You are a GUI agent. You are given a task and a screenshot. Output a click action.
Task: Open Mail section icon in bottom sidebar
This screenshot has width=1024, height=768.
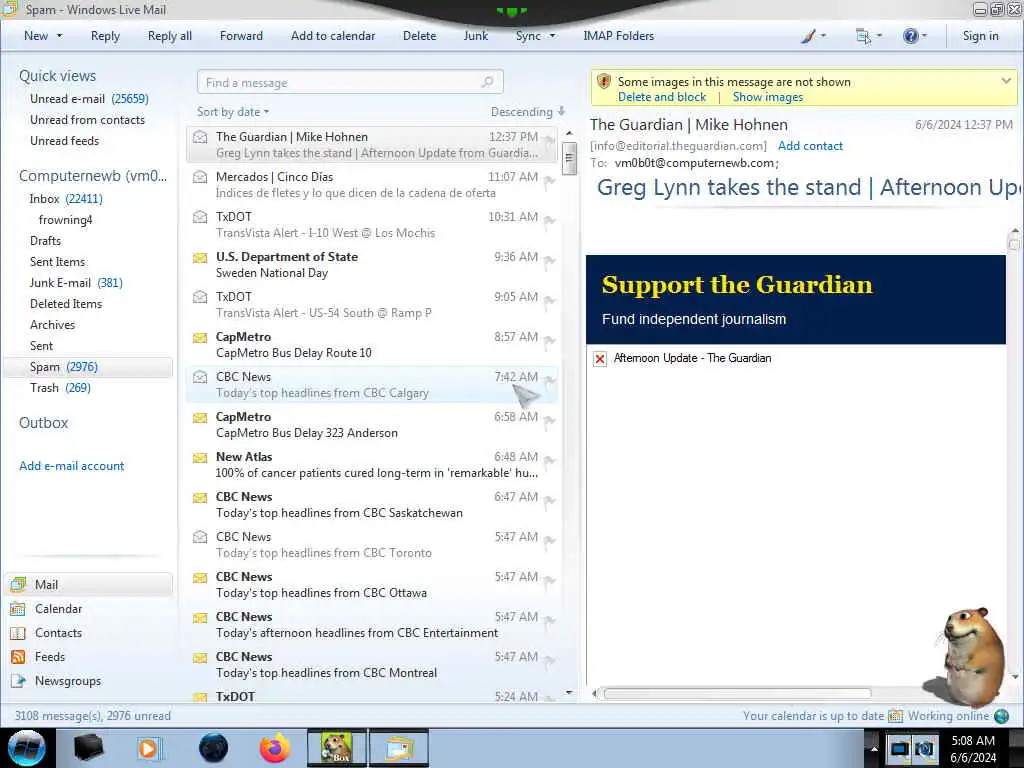click(18, 584)
